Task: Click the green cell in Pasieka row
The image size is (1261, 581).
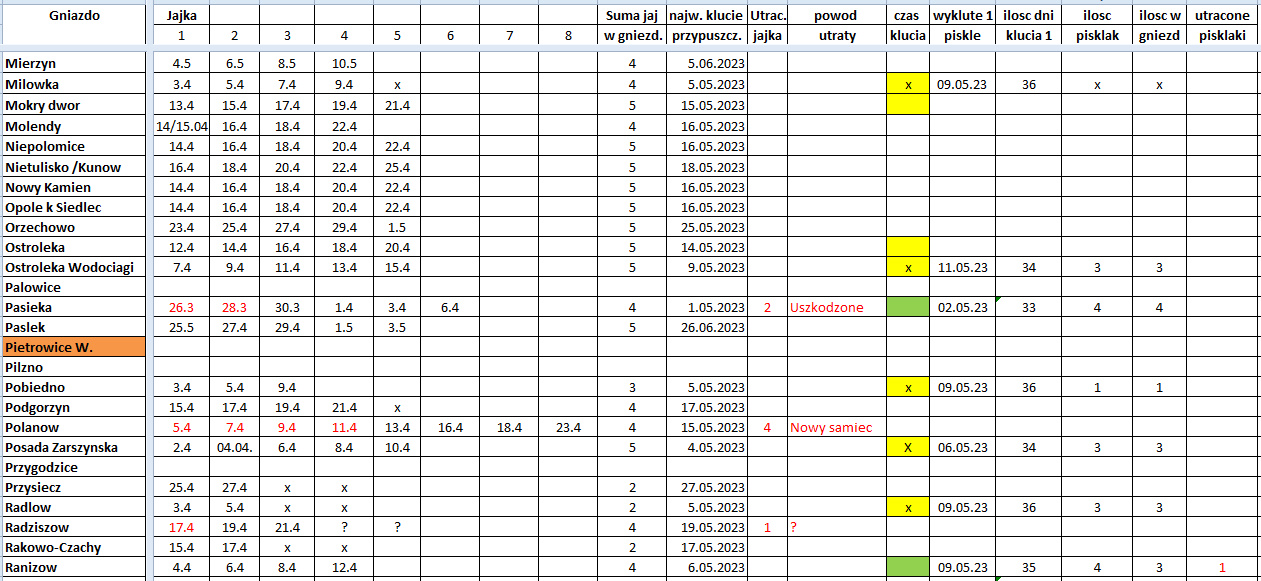Action: click(908, 307)
